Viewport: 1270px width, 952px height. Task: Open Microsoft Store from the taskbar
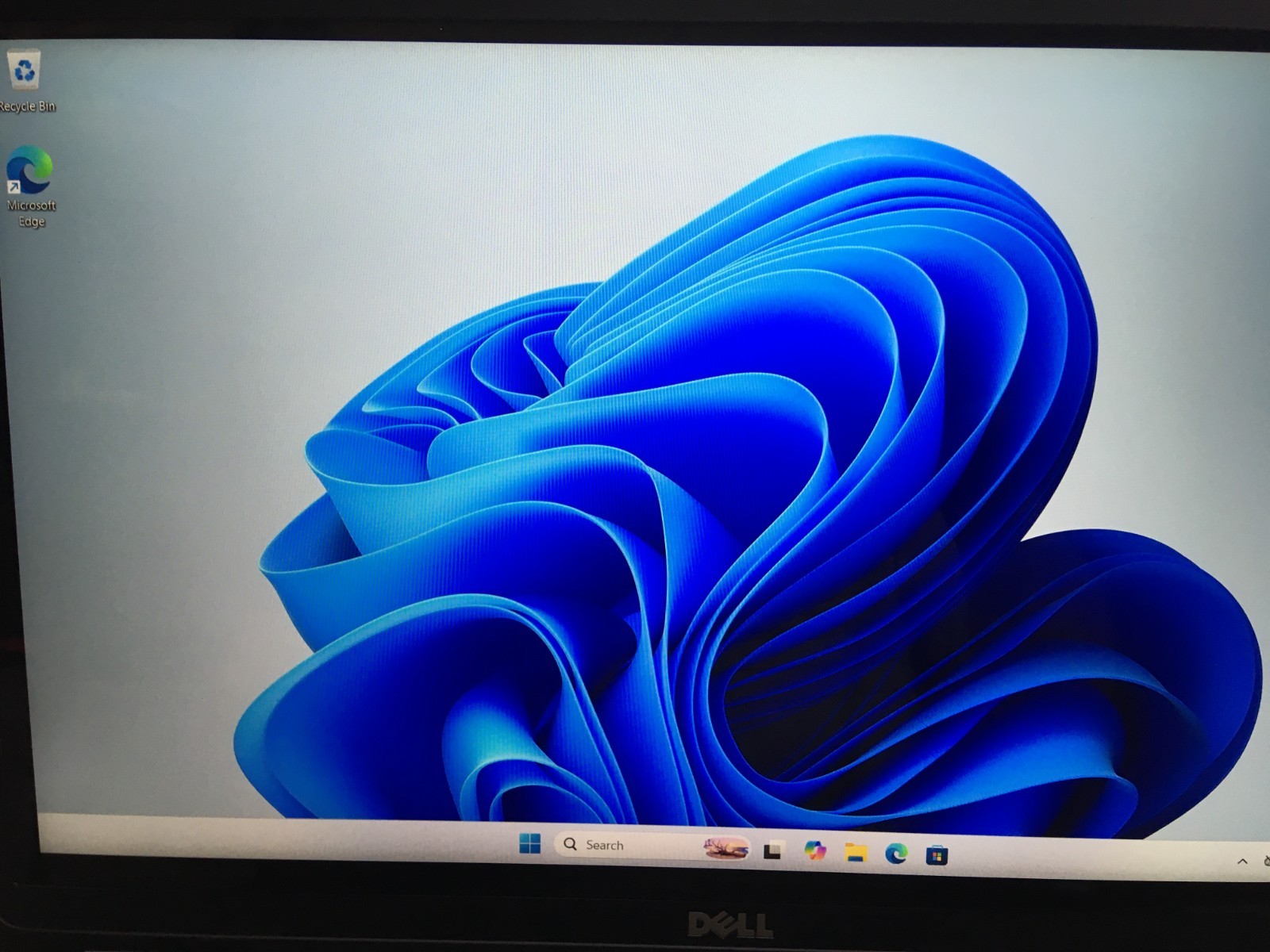[937, 855]
